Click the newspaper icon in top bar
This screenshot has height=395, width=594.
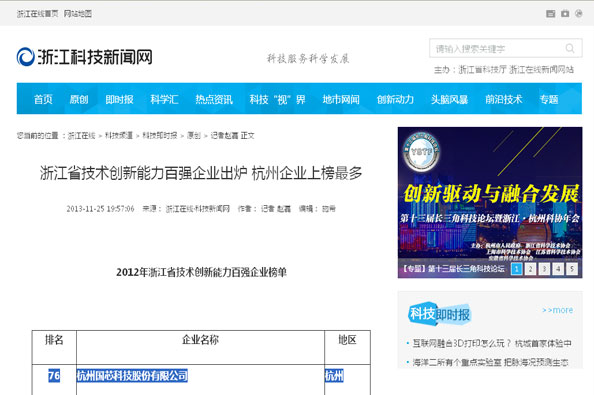tap(550, 14)
